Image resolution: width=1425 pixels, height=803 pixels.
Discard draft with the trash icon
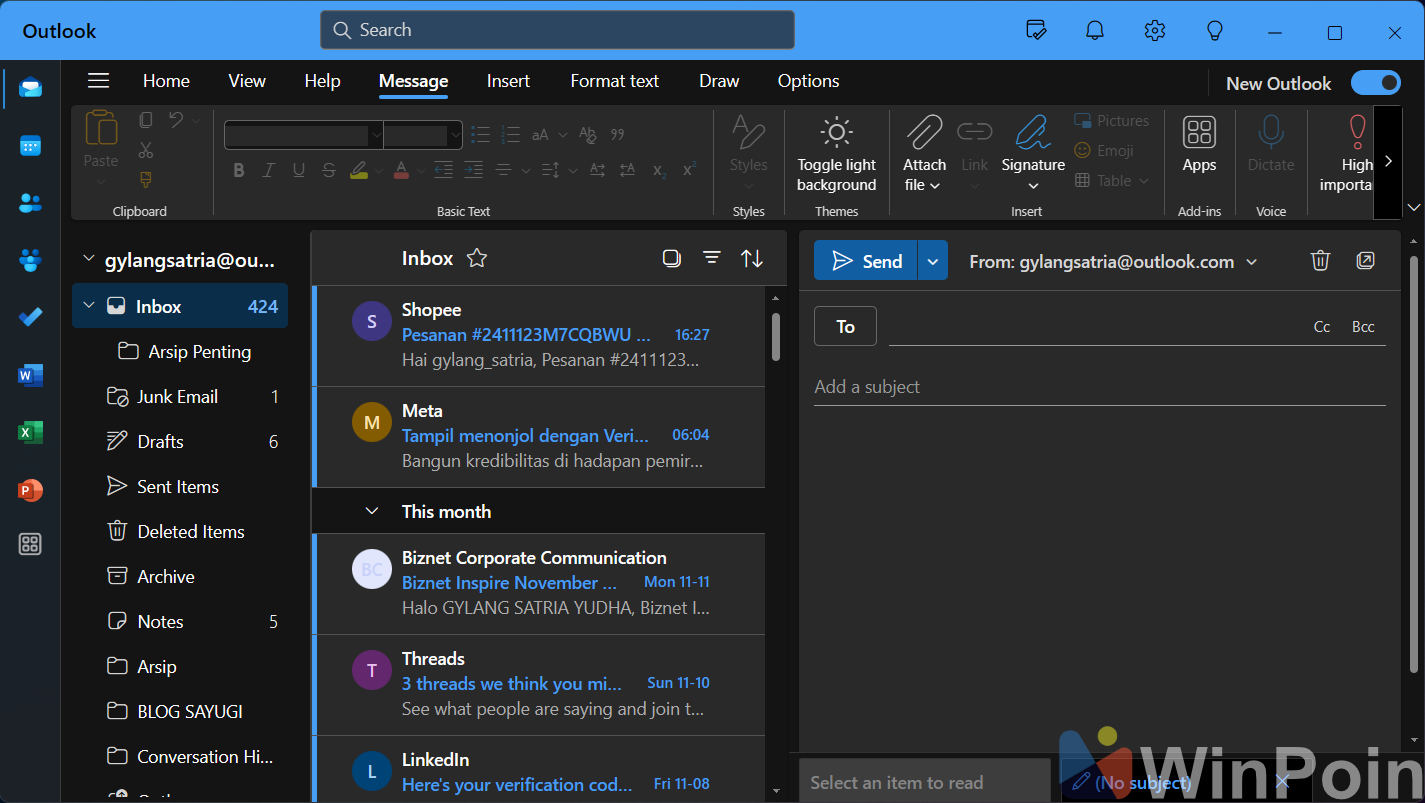pyautogui.click(x=1320, y=261)
